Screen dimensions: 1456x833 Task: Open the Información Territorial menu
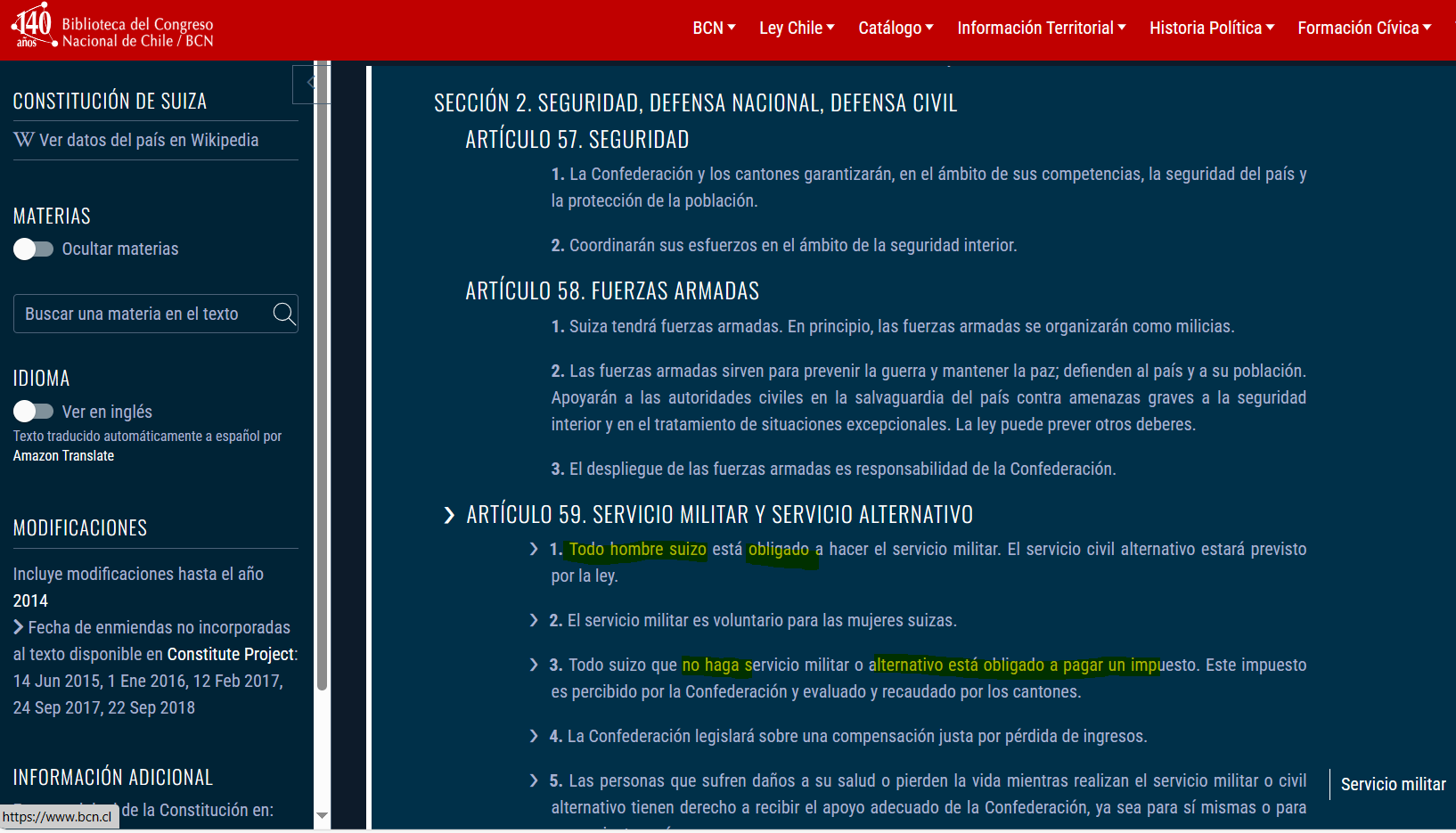click(x=1042, y=28)
